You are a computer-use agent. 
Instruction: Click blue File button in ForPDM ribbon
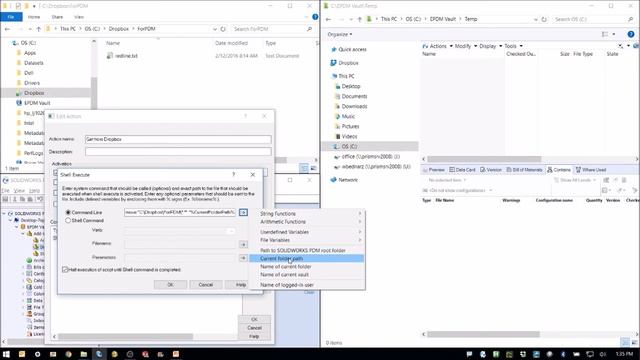[x=11, y=17]
